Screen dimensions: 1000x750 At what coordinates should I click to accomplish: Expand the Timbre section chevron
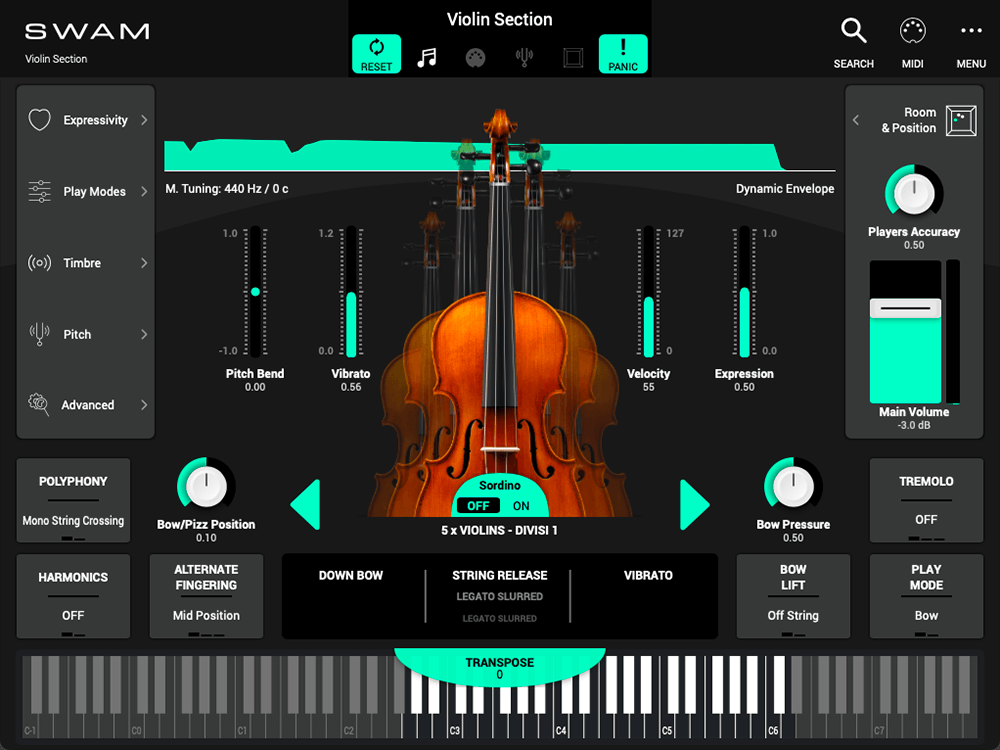[144, 263]
